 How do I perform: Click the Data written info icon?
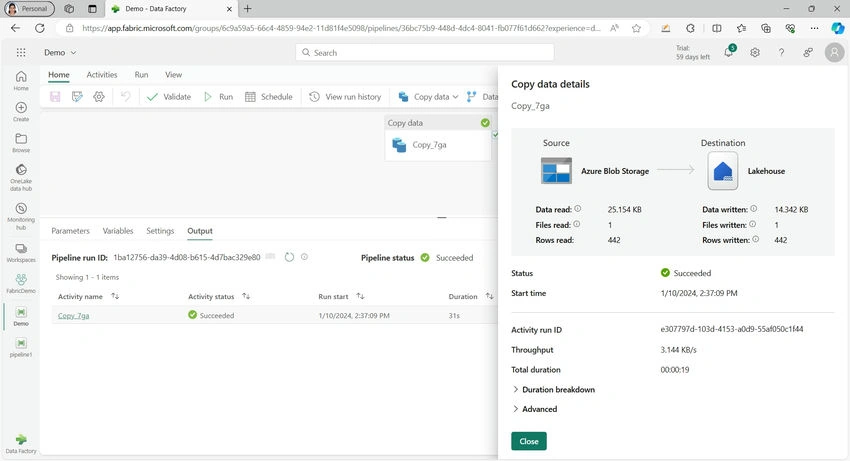tap(754, 209)
